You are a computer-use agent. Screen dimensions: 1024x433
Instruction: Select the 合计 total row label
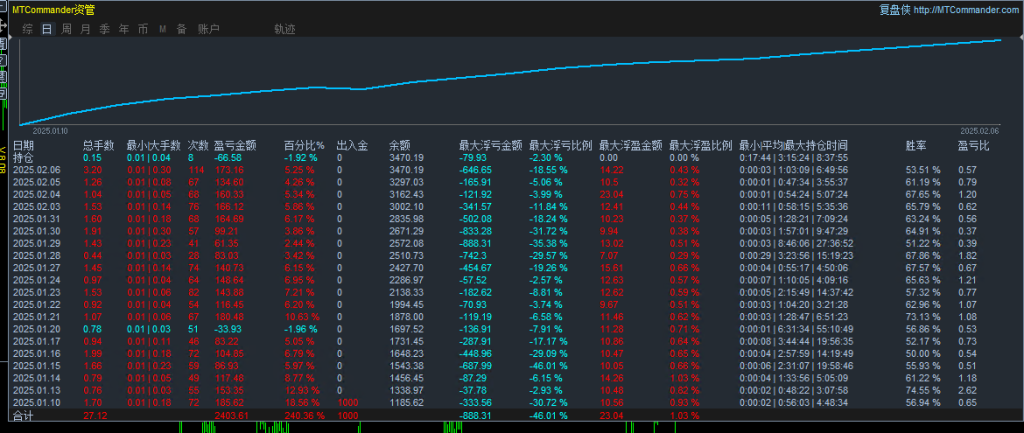pos(24,415)
